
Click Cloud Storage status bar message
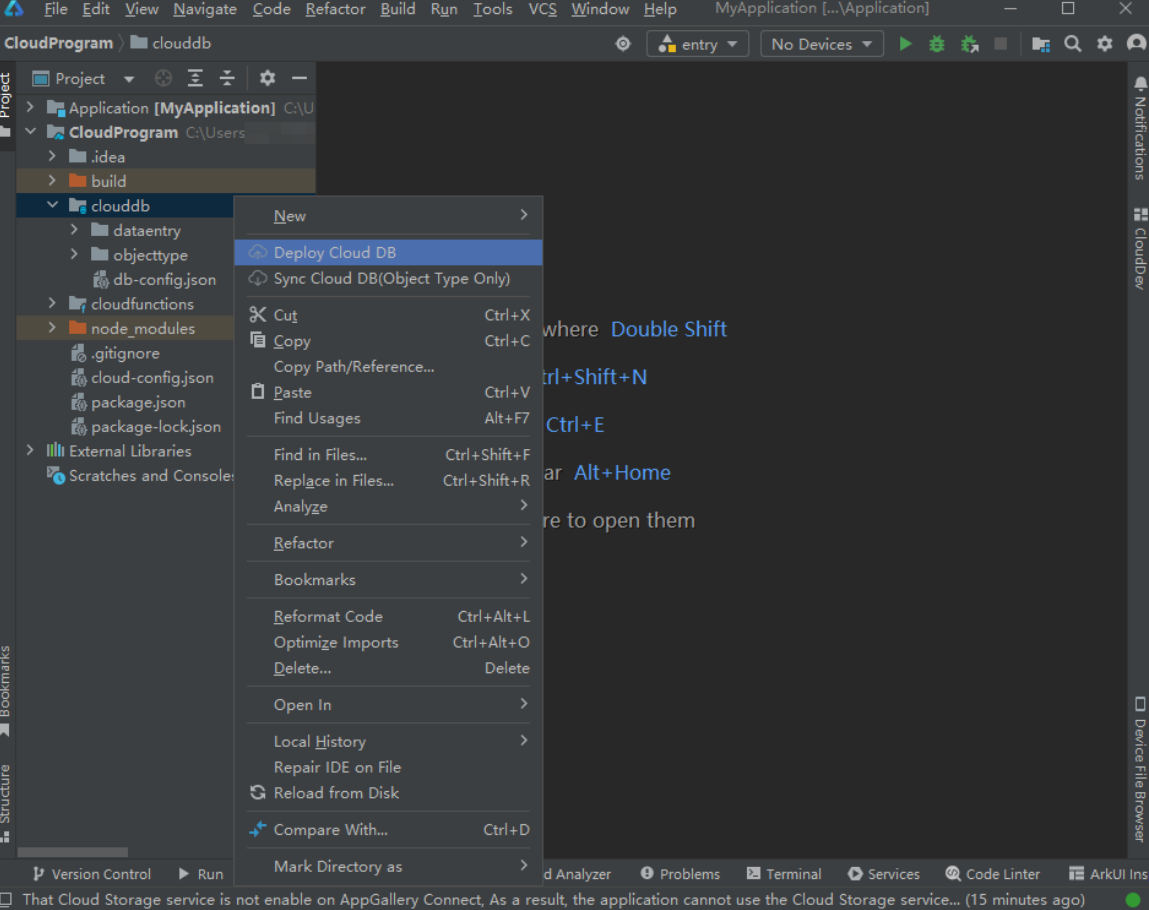point(553,899)
